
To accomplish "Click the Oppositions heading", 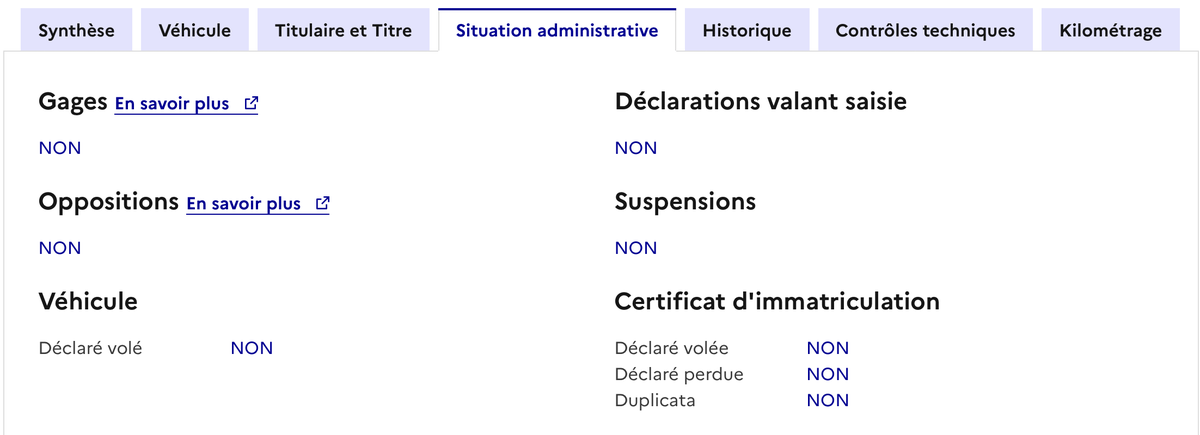I will click(x=108, y=201).
